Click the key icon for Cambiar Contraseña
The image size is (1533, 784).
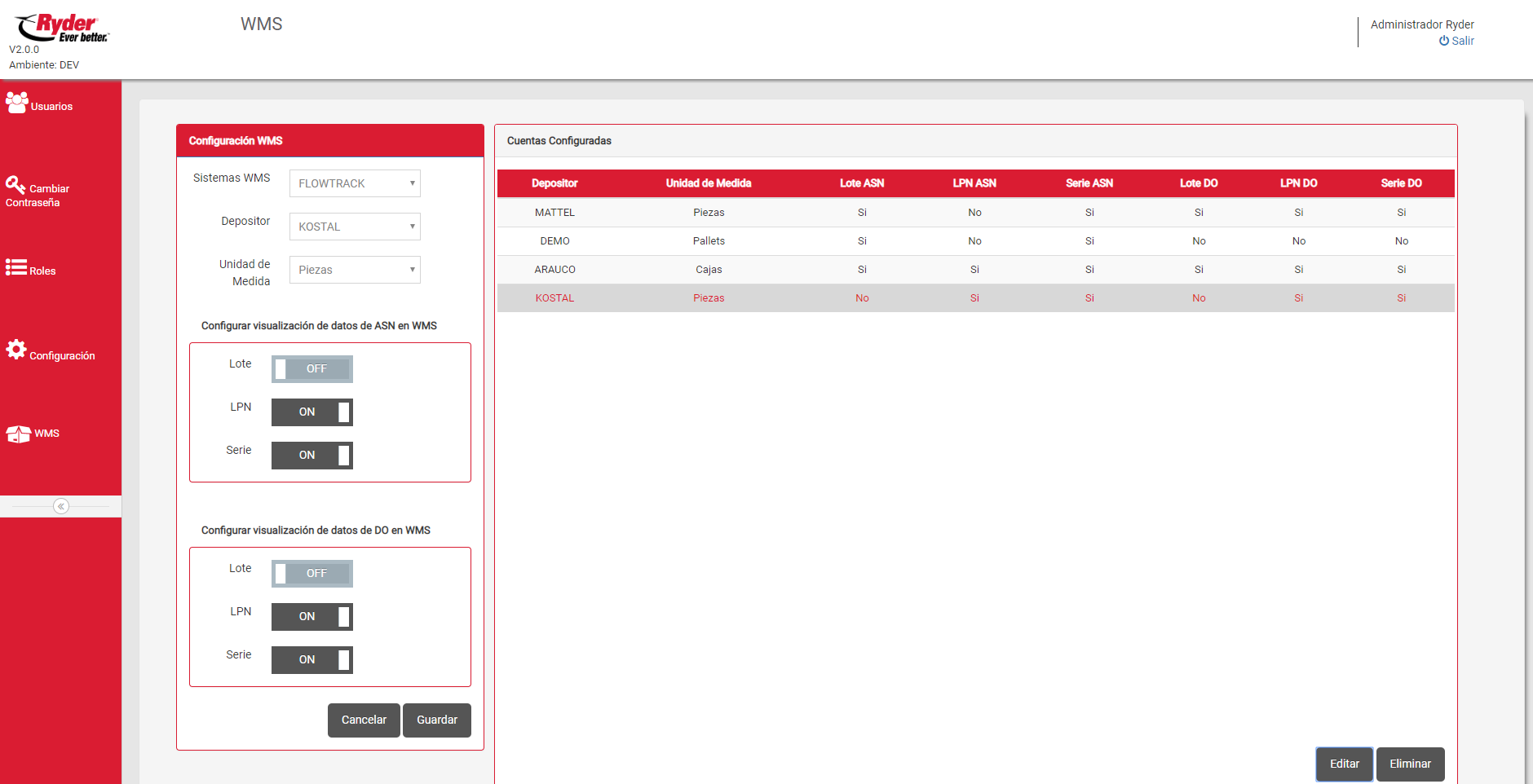(x=15, y=186)
